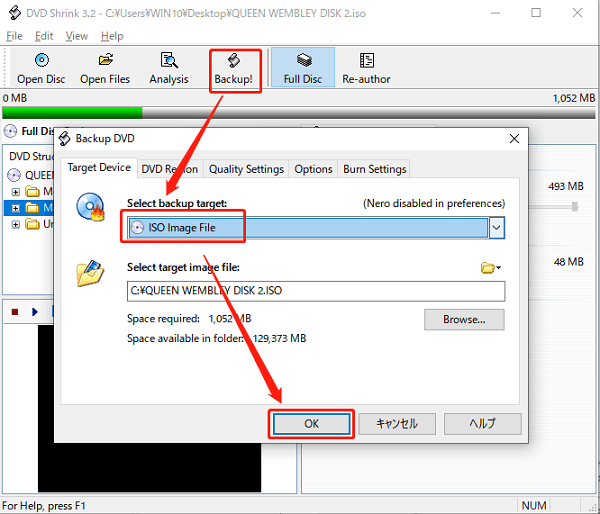Click the Browse... button
Screen dimensions: 600x514
(464, 320)
